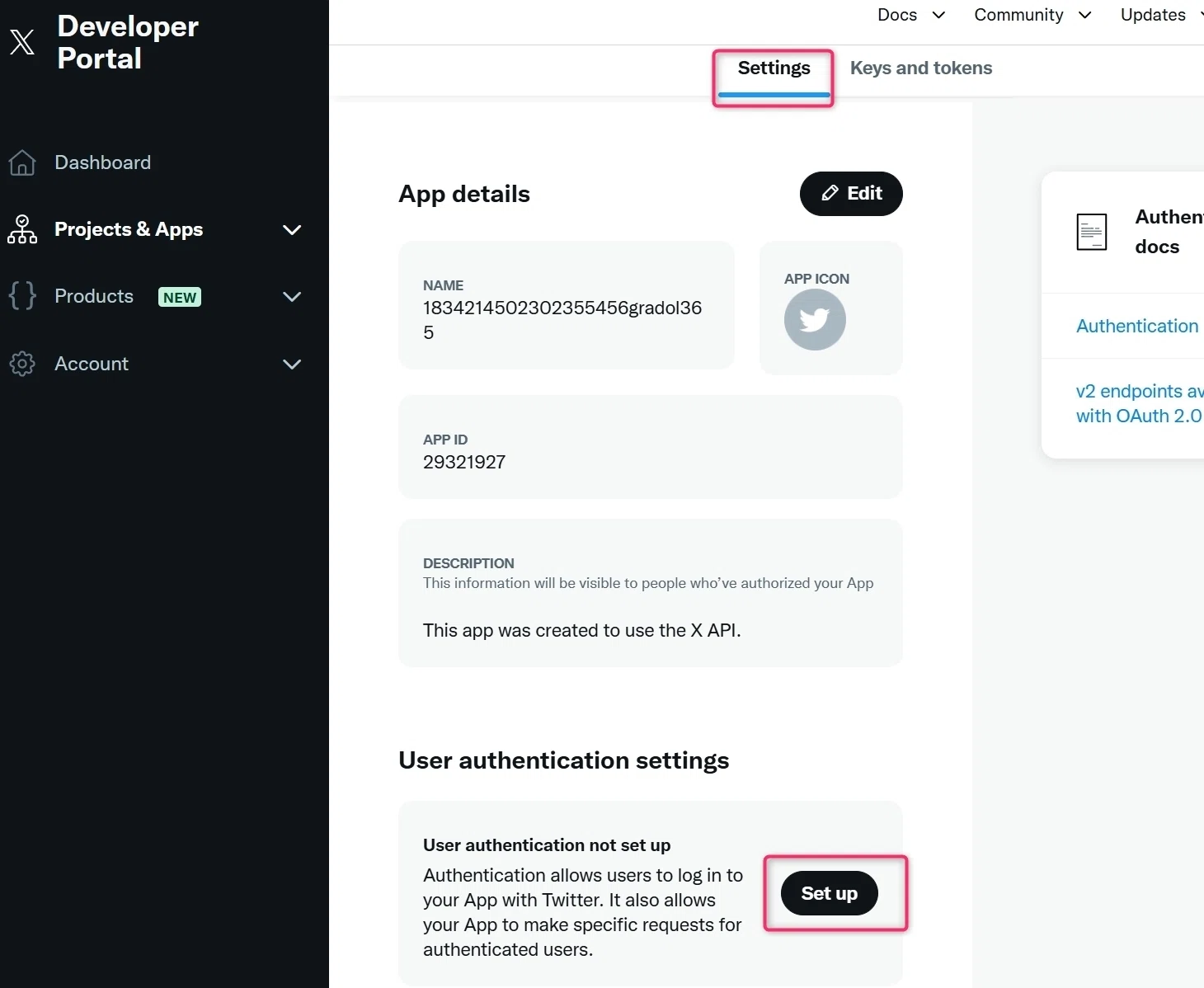Click the note about visibility to authorized users
The width and height of the screenshot is (1204, 988).
point(648,583)
